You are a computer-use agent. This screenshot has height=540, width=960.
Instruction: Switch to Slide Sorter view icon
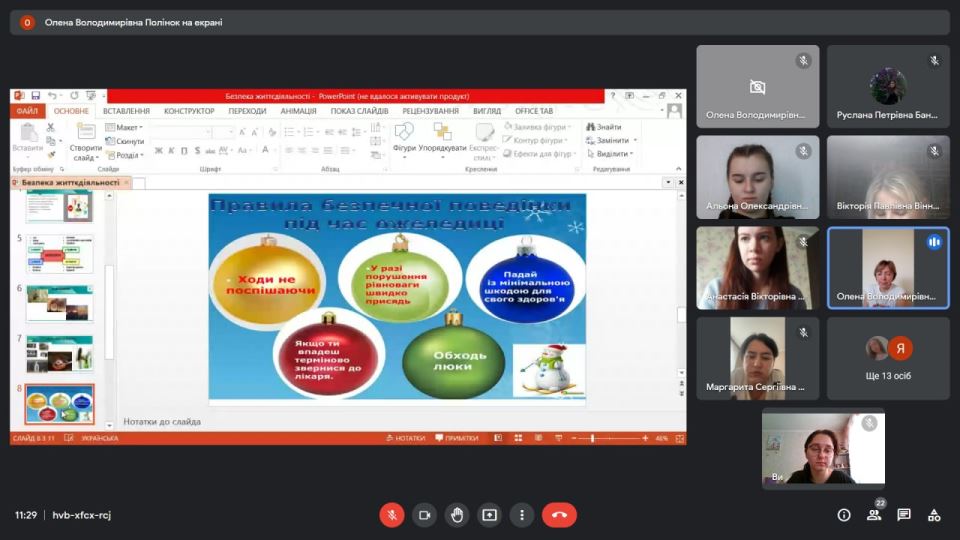click(518, 438)
